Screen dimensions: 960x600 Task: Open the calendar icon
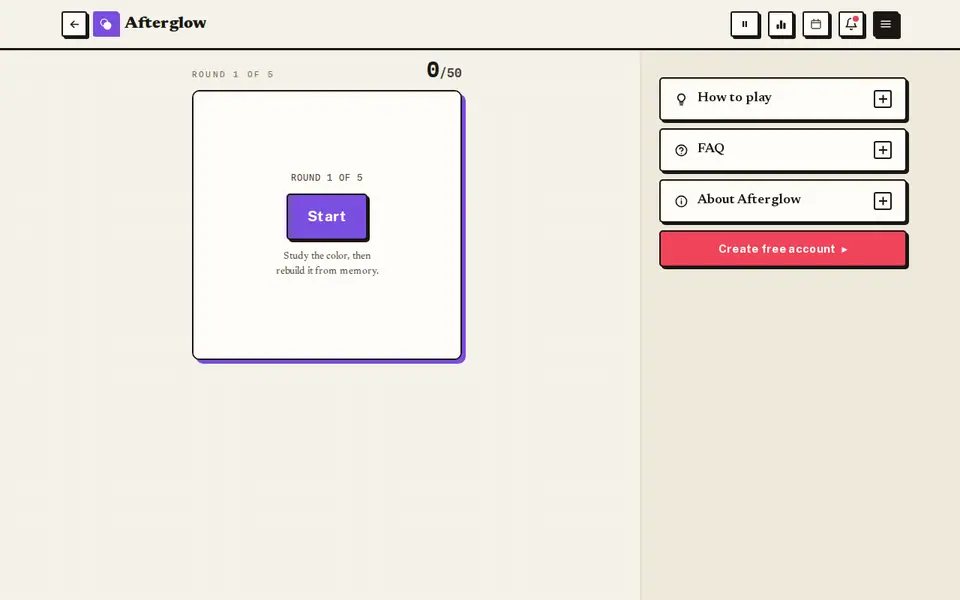tap(816, 24)
